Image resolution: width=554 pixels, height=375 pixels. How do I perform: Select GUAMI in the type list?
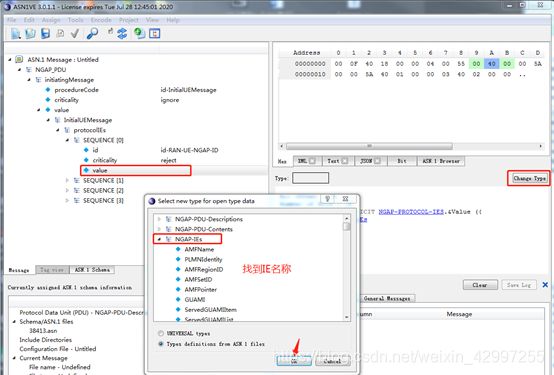point(195,299)
